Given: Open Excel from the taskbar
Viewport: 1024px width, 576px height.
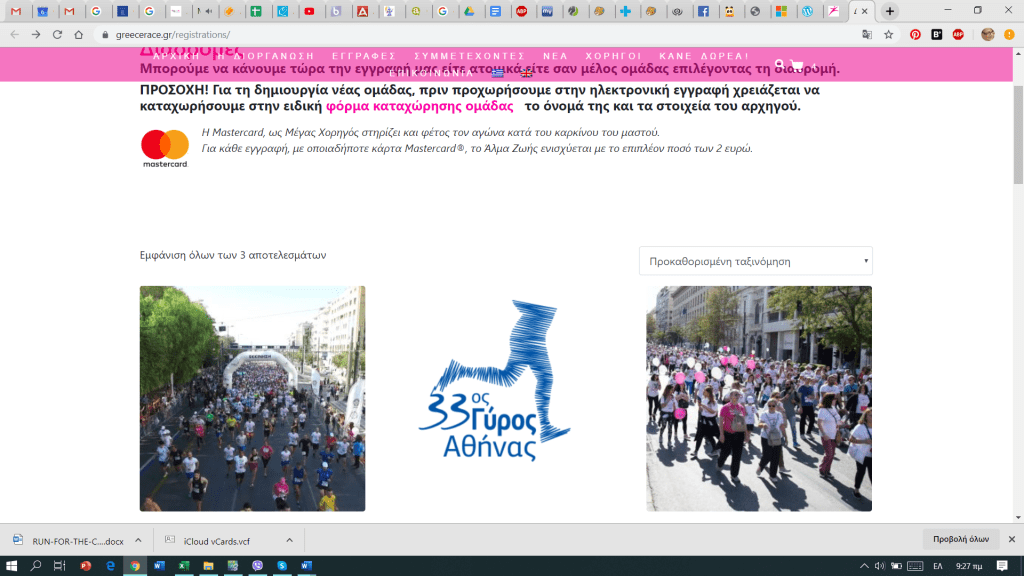Looking at the screenshot, I should tap(184, 566).
